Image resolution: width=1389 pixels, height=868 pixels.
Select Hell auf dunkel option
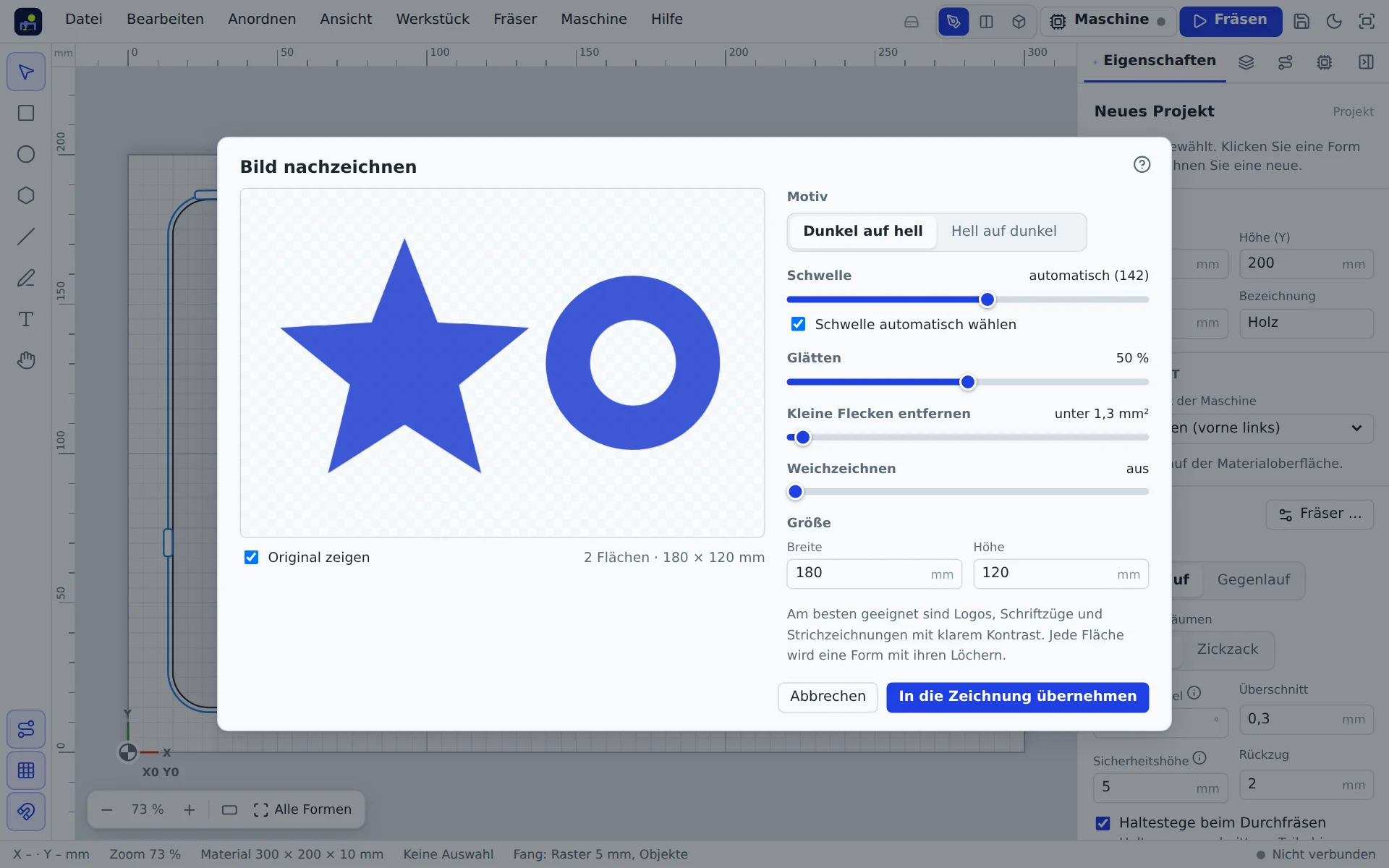[1003, 231]
